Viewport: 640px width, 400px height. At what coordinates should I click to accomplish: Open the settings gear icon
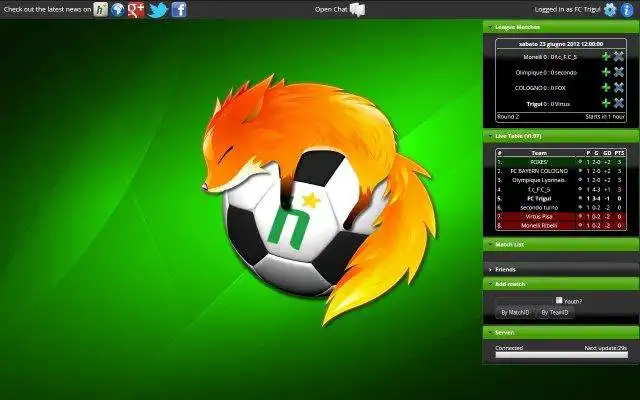pyautogui.click(x=610, y=9)
